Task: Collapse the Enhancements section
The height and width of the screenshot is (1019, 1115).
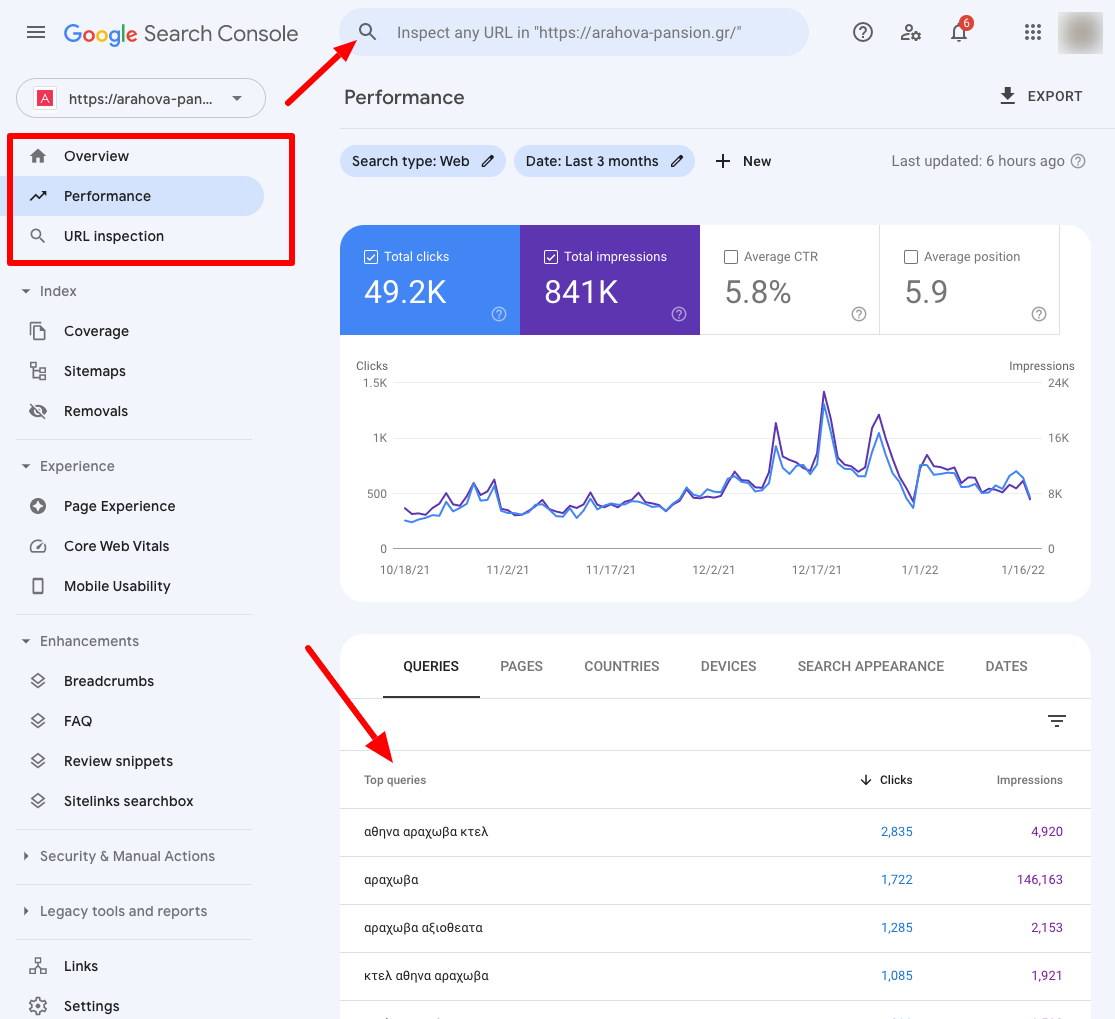Action: pos(26,641)
